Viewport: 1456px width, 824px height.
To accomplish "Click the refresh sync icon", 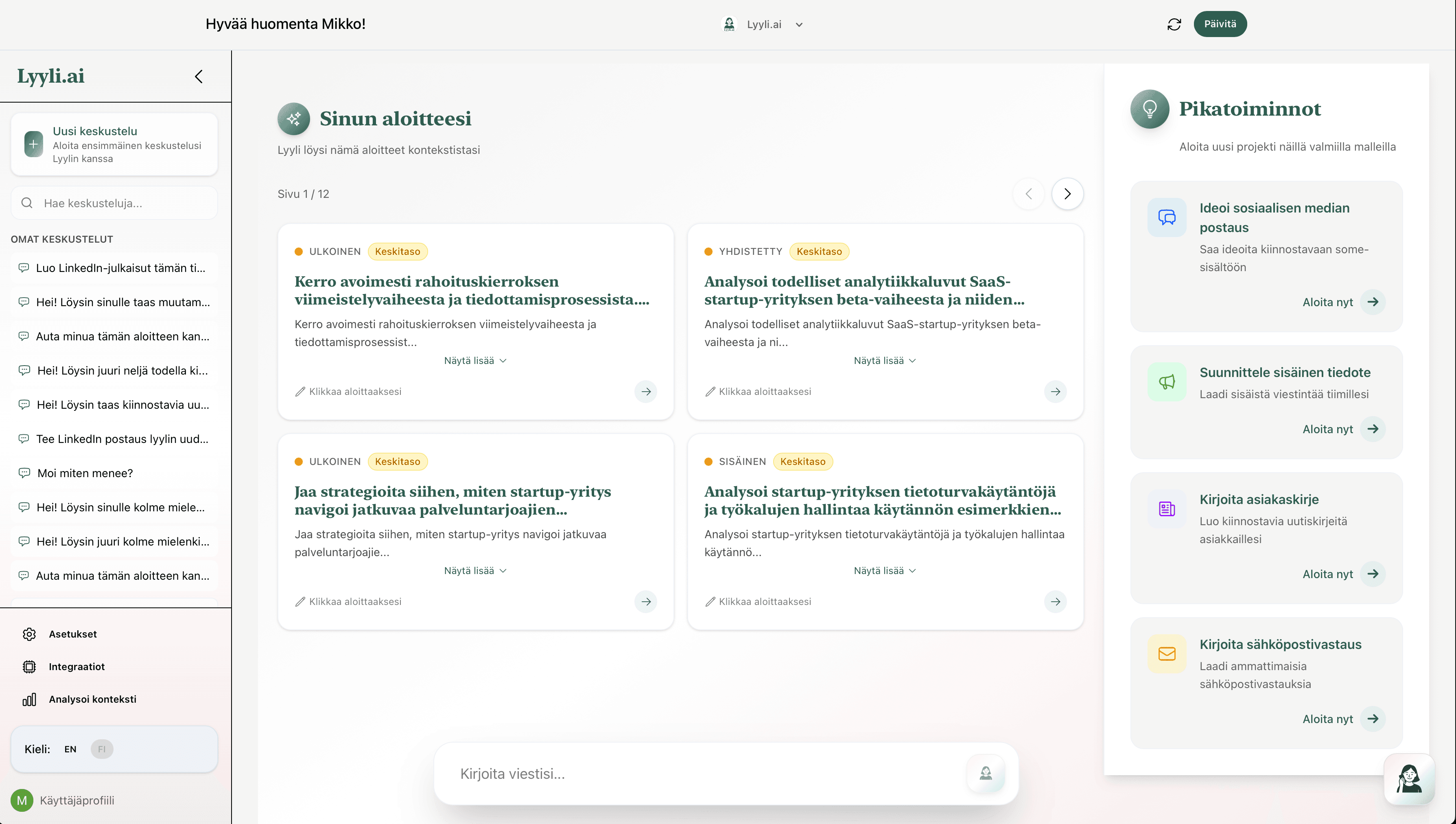I will [x=1174, y=24].
